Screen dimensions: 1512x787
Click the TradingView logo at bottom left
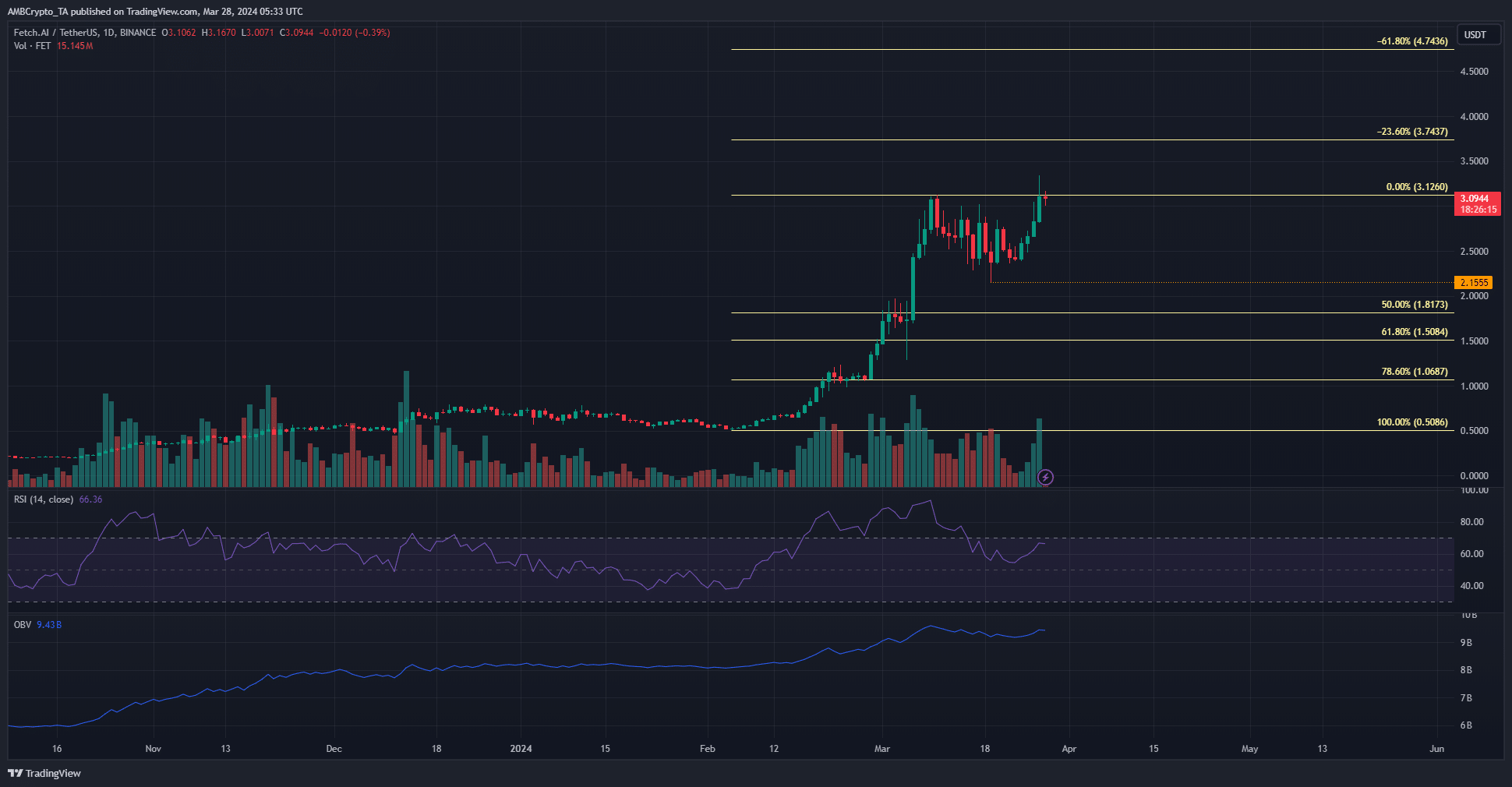point(44,773)
